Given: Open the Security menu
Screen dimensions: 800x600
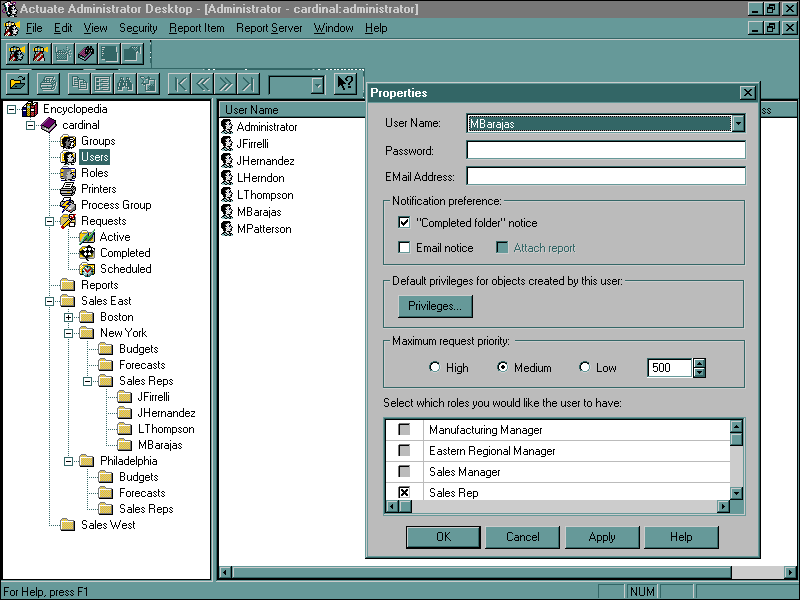Looking at the screenshot, I should click(138, 28).
